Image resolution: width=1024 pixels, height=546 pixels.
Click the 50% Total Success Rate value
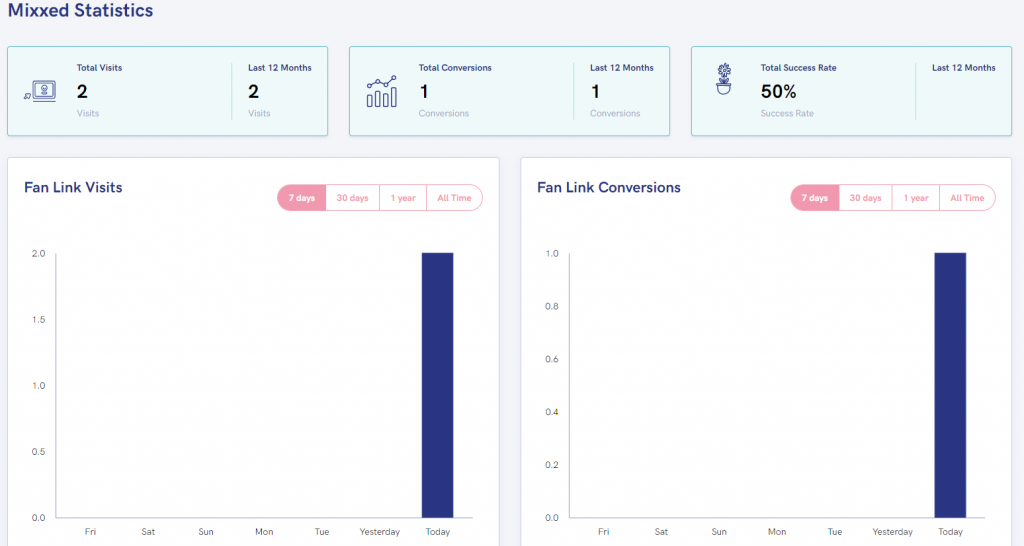[778, 92]
